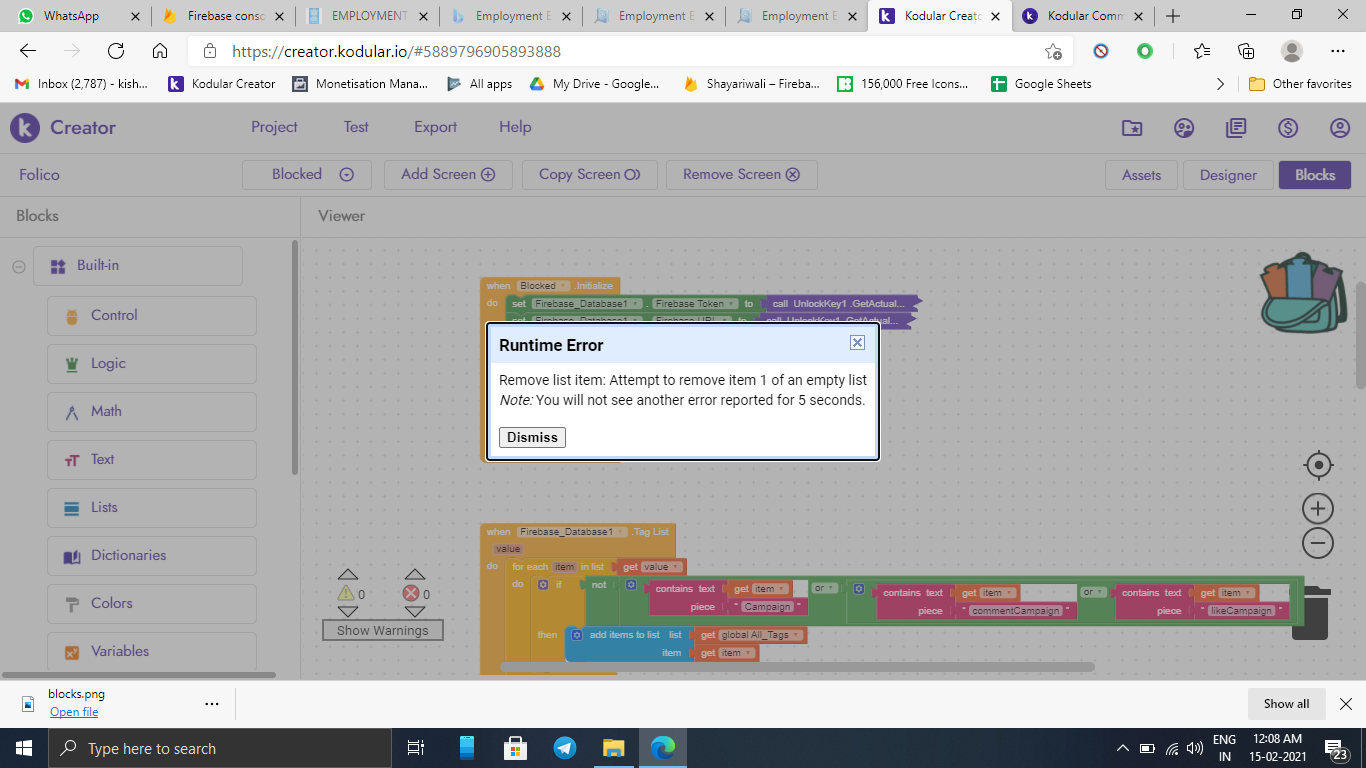The width and height of the screenshot is (1366, 768).
Task: Open the theme palette icon in header
Action: tap(1184, 128)
